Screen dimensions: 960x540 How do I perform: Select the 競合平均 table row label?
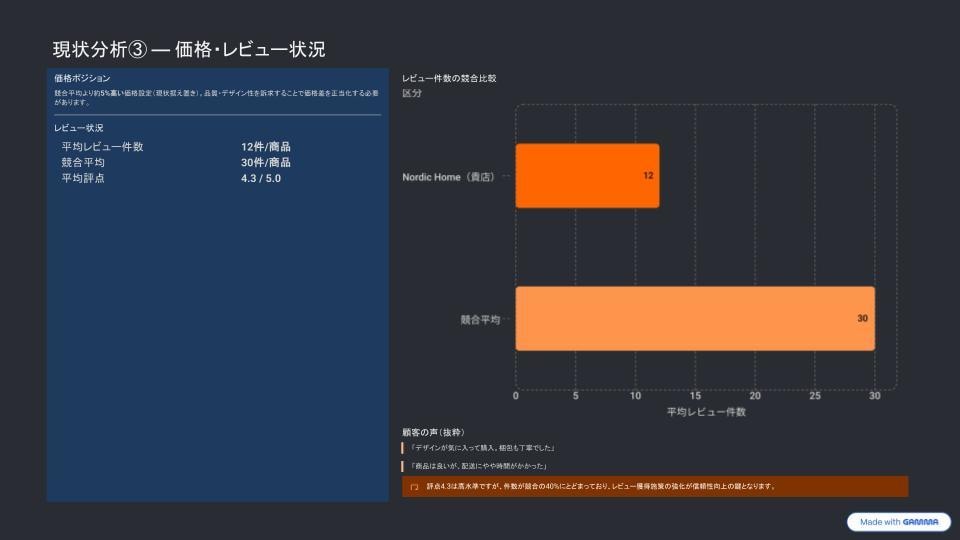tap(83, 162)
